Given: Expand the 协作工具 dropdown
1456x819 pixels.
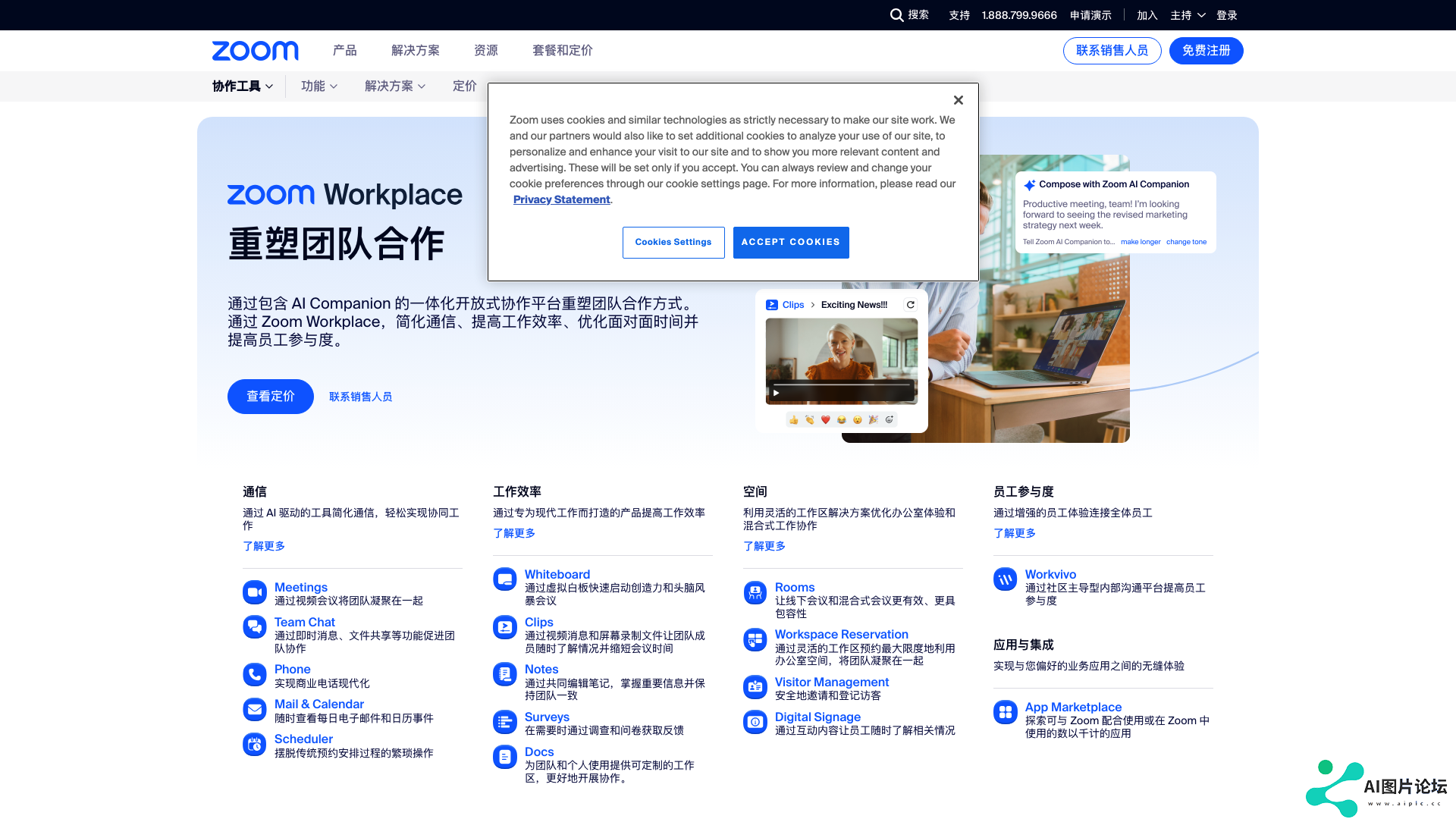Looking at the screenshot, I should (243, 86).
